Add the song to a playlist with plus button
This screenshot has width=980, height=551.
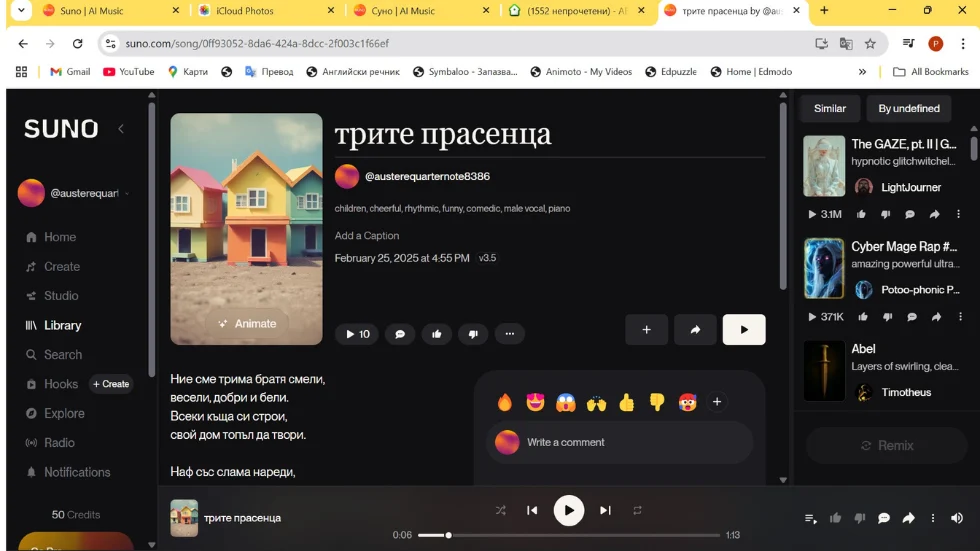[647, 330]
